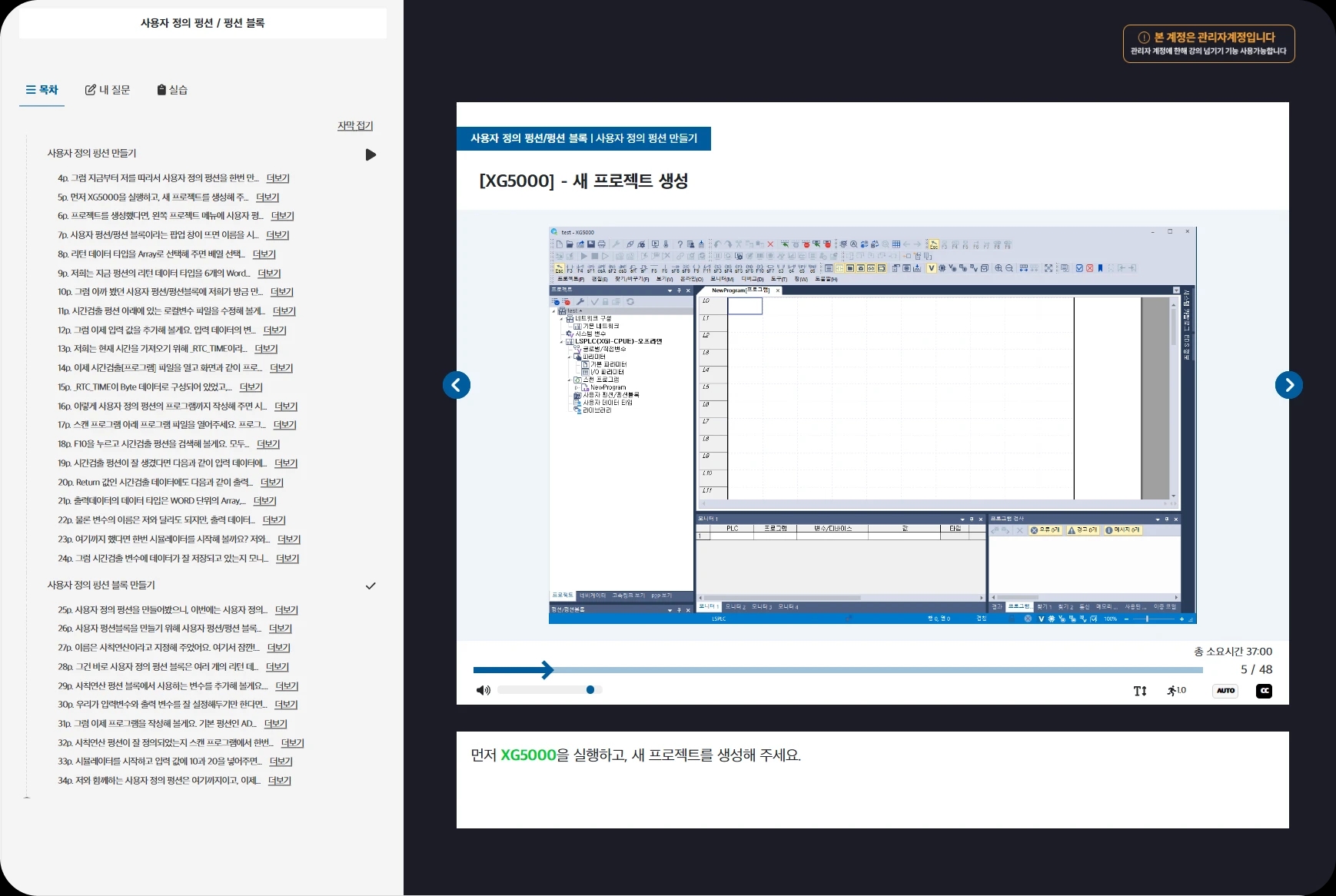Reveal full 28p subtitle with 더보기
Viewport: 1336px width, 896px height.
point(278,667)
